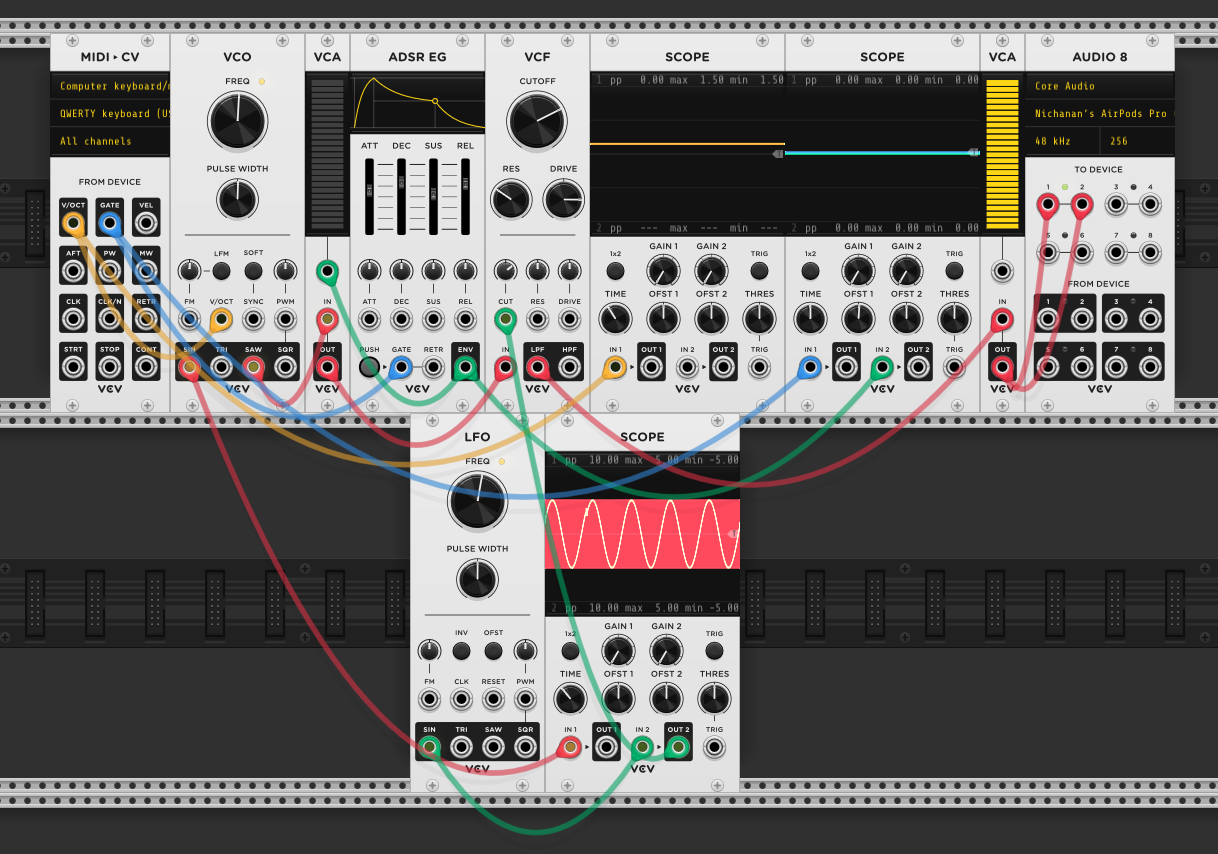Viewport: 1218px width, 854px height.
Task: Click FROM DEVICE jack 7 on Audio 8
Action: (x=1116, y=367)
